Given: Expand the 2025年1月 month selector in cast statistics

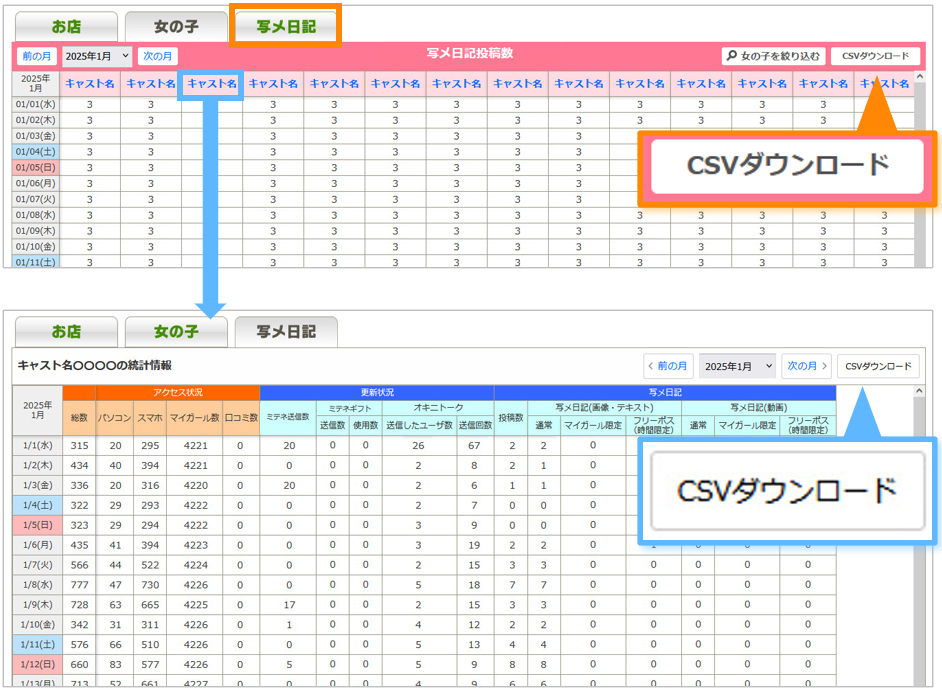Looking at the screenshot, I should point(737,366).
